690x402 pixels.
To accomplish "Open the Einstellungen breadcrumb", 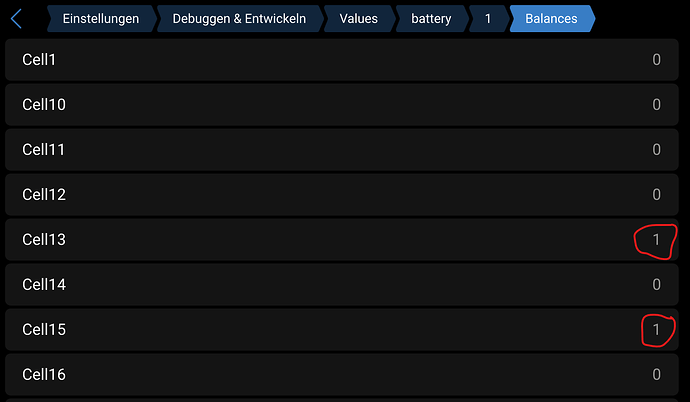I will point(100,18).
